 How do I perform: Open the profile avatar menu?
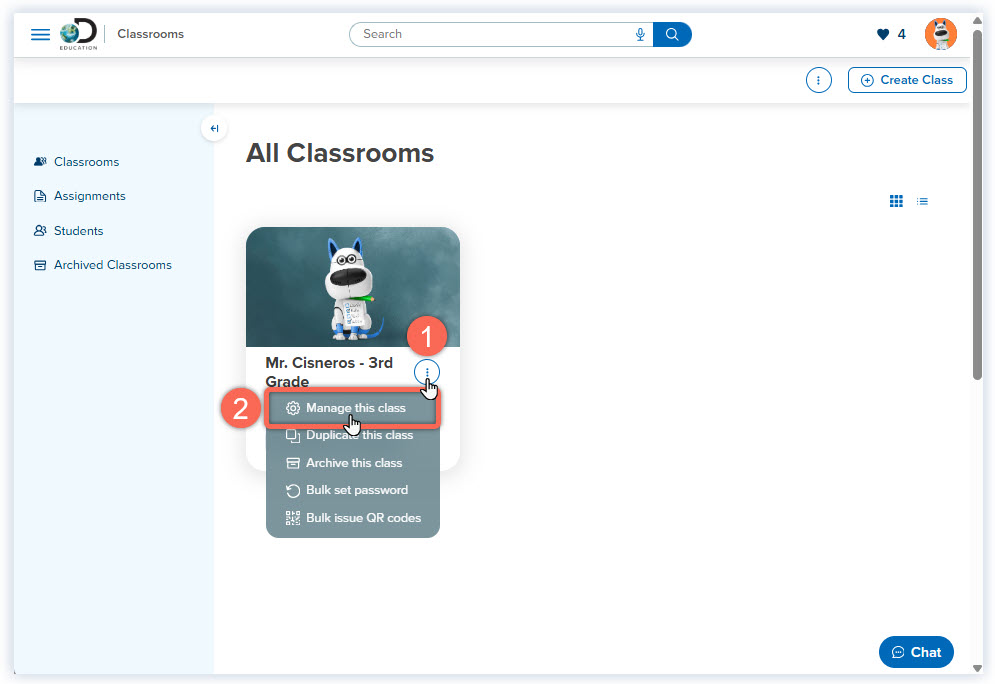tap(940, 33)
